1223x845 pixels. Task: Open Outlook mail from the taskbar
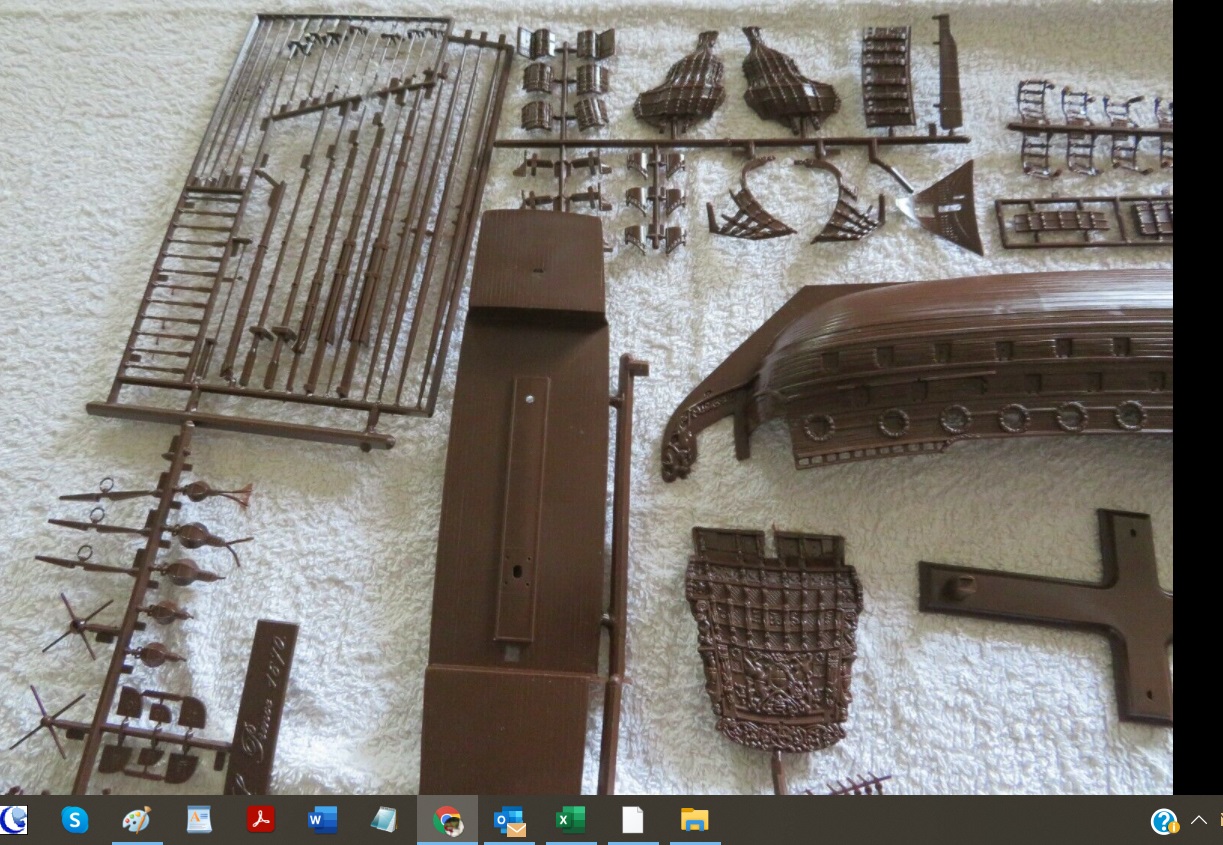pyautogui.click(x=510, y=820)
